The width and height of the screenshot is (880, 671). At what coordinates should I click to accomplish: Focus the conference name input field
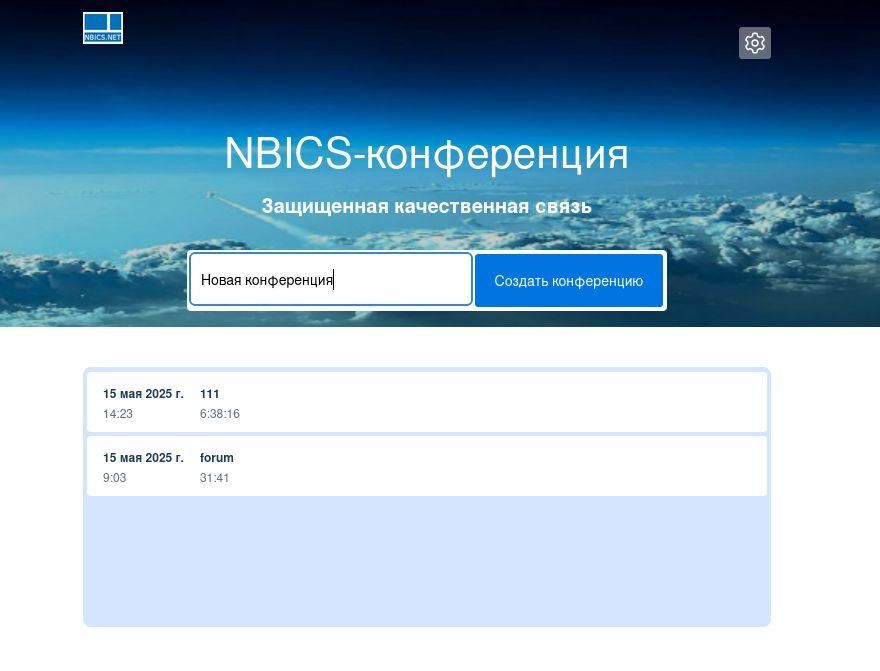tap(400, 280)
